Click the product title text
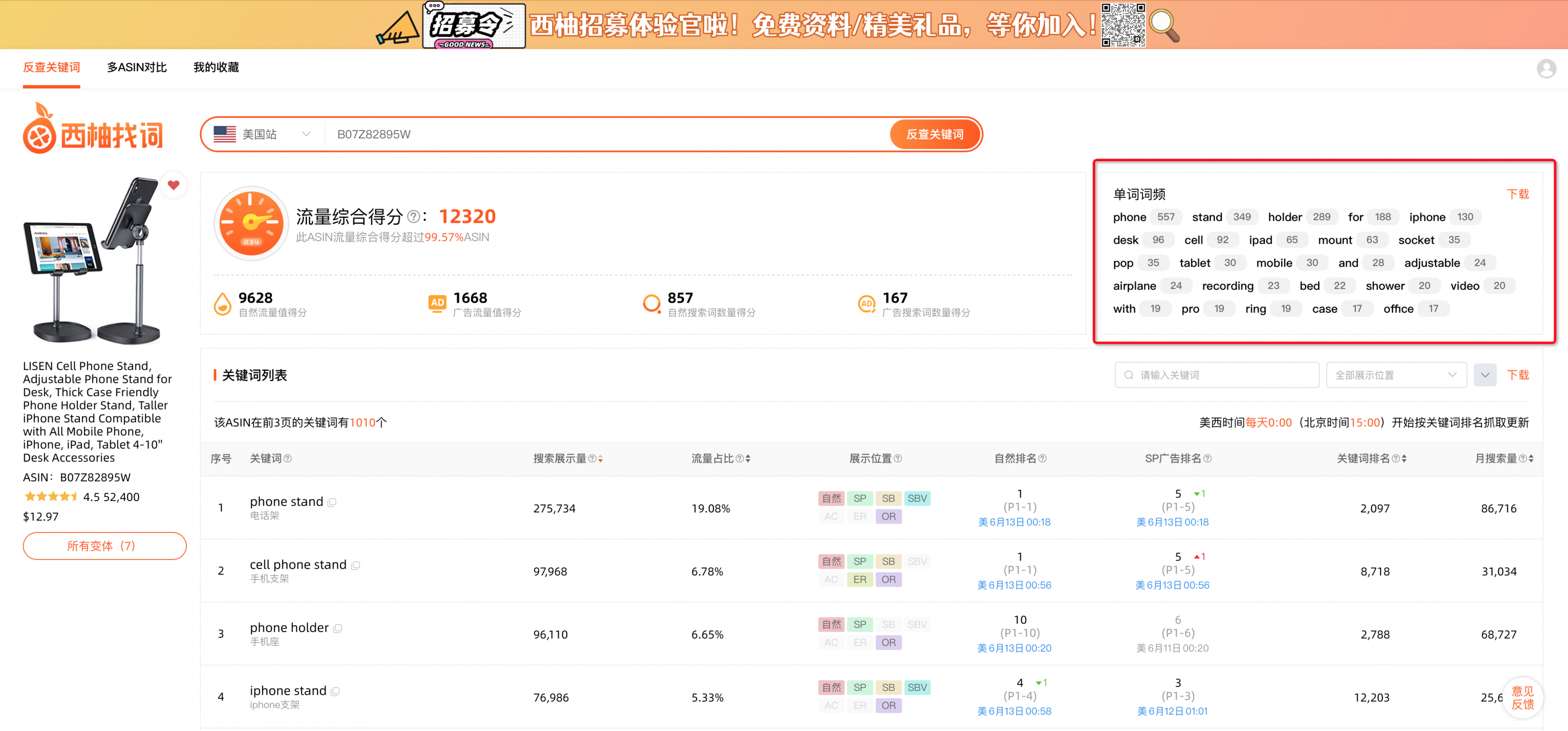The height and width of the screenshot is (731, 1568). coord(97,412)
